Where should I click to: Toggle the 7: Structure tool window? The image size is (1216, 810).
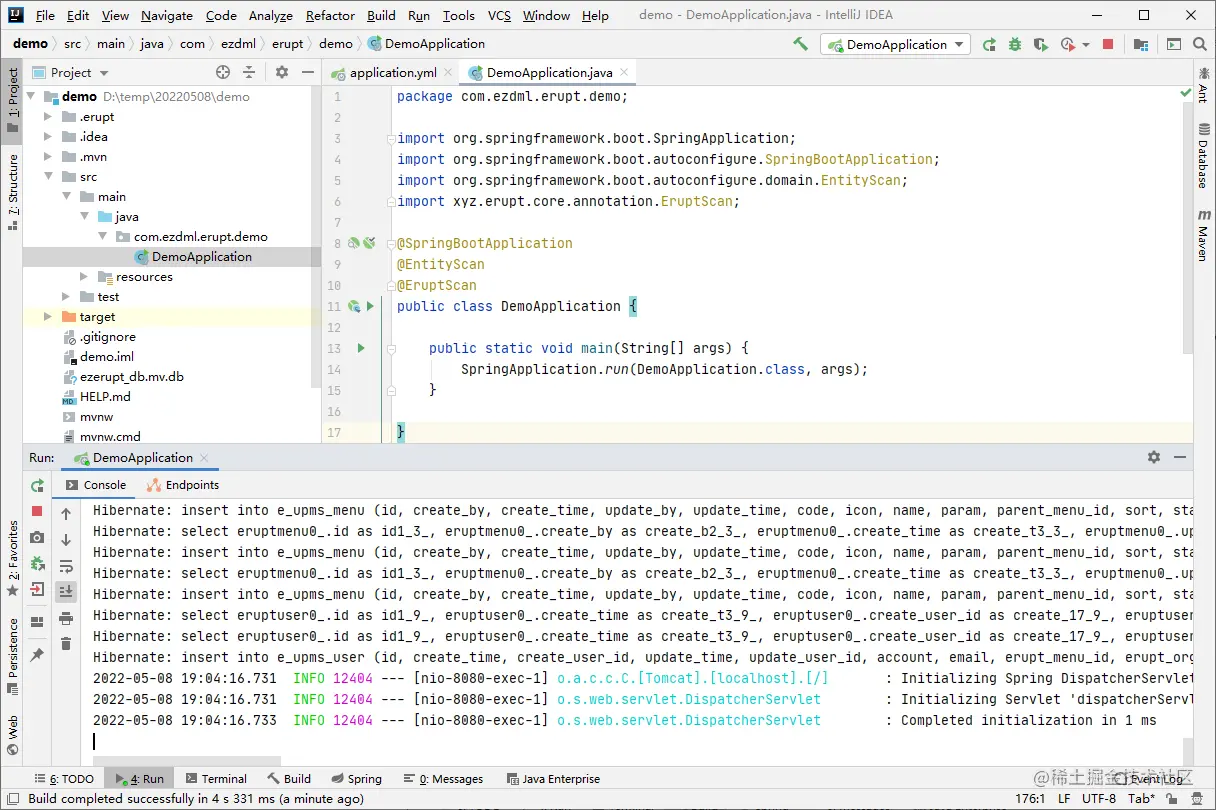(12, 192)
